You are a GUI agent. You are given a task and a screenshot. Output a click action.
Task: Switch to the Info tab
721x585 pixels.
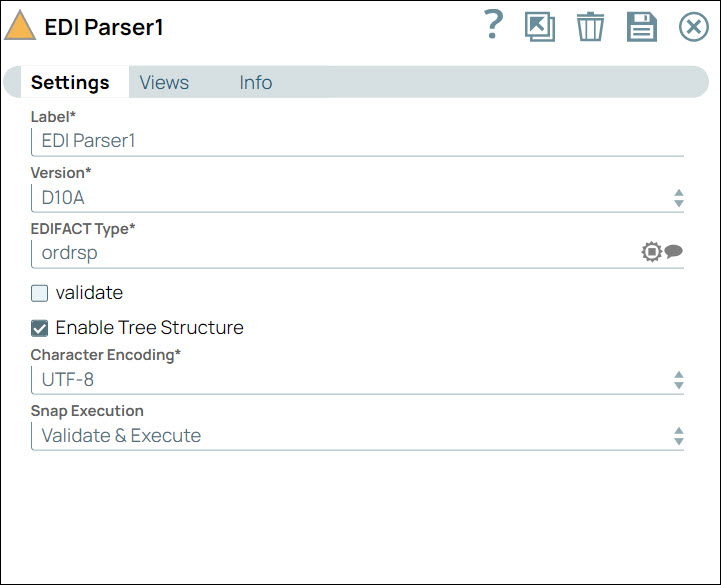click(255, 83)
